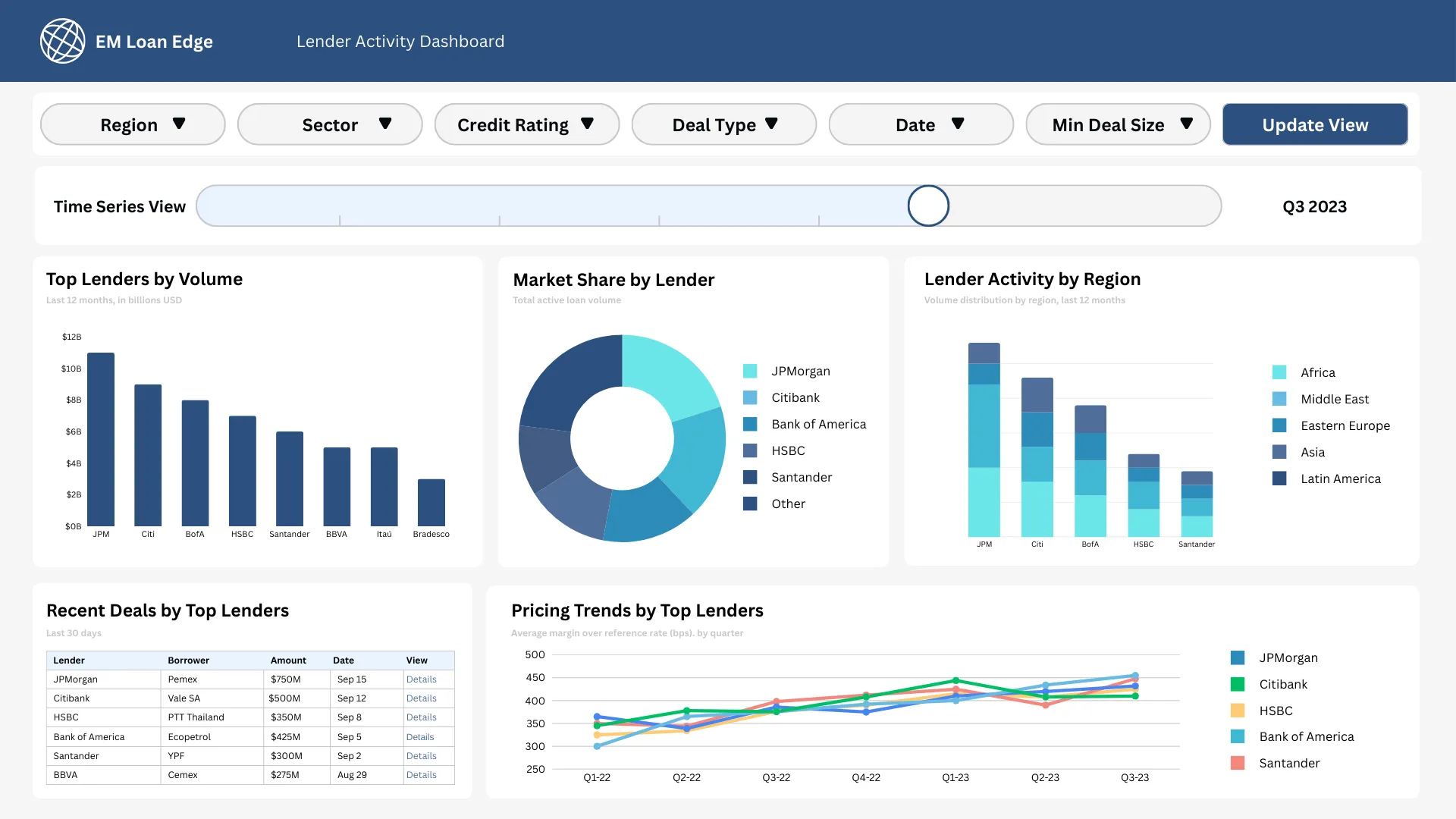
Task: Click JPMorgan swatch in Pricing Trends legend
Action: (1238, 657)
